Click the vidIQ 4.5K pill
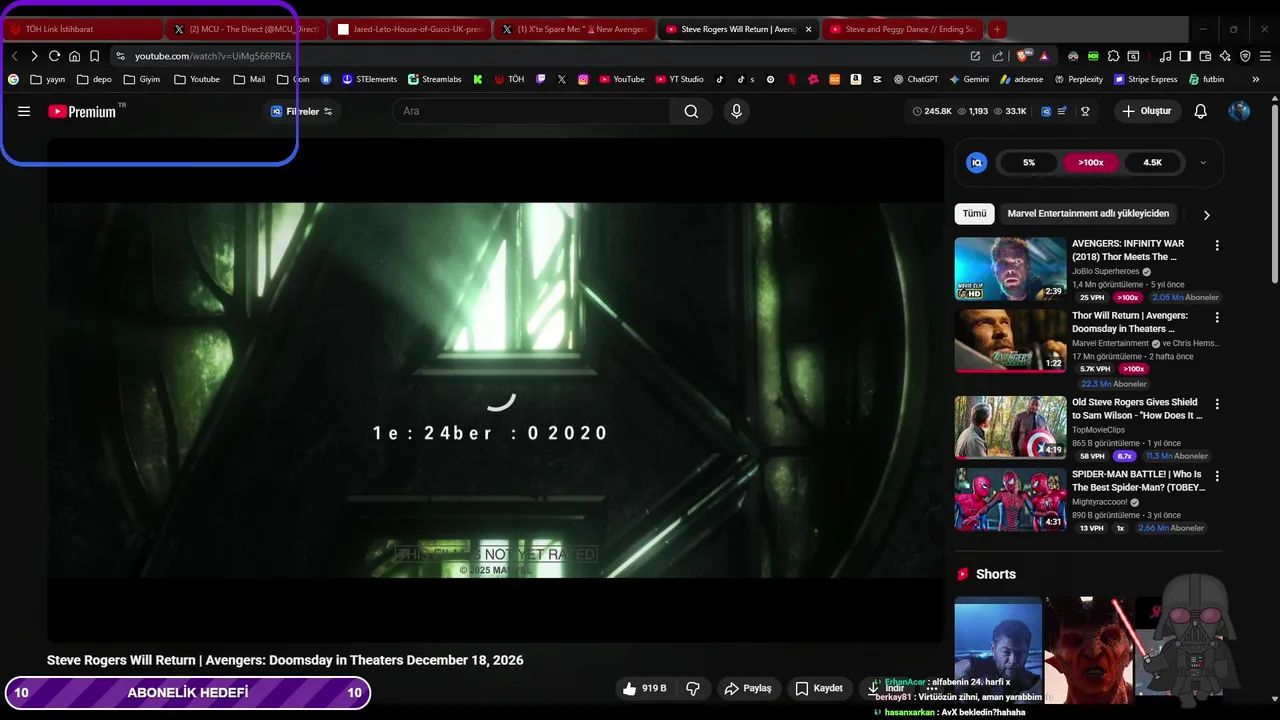Screen dimensions: 1280x720 [x=1153, y=162]
